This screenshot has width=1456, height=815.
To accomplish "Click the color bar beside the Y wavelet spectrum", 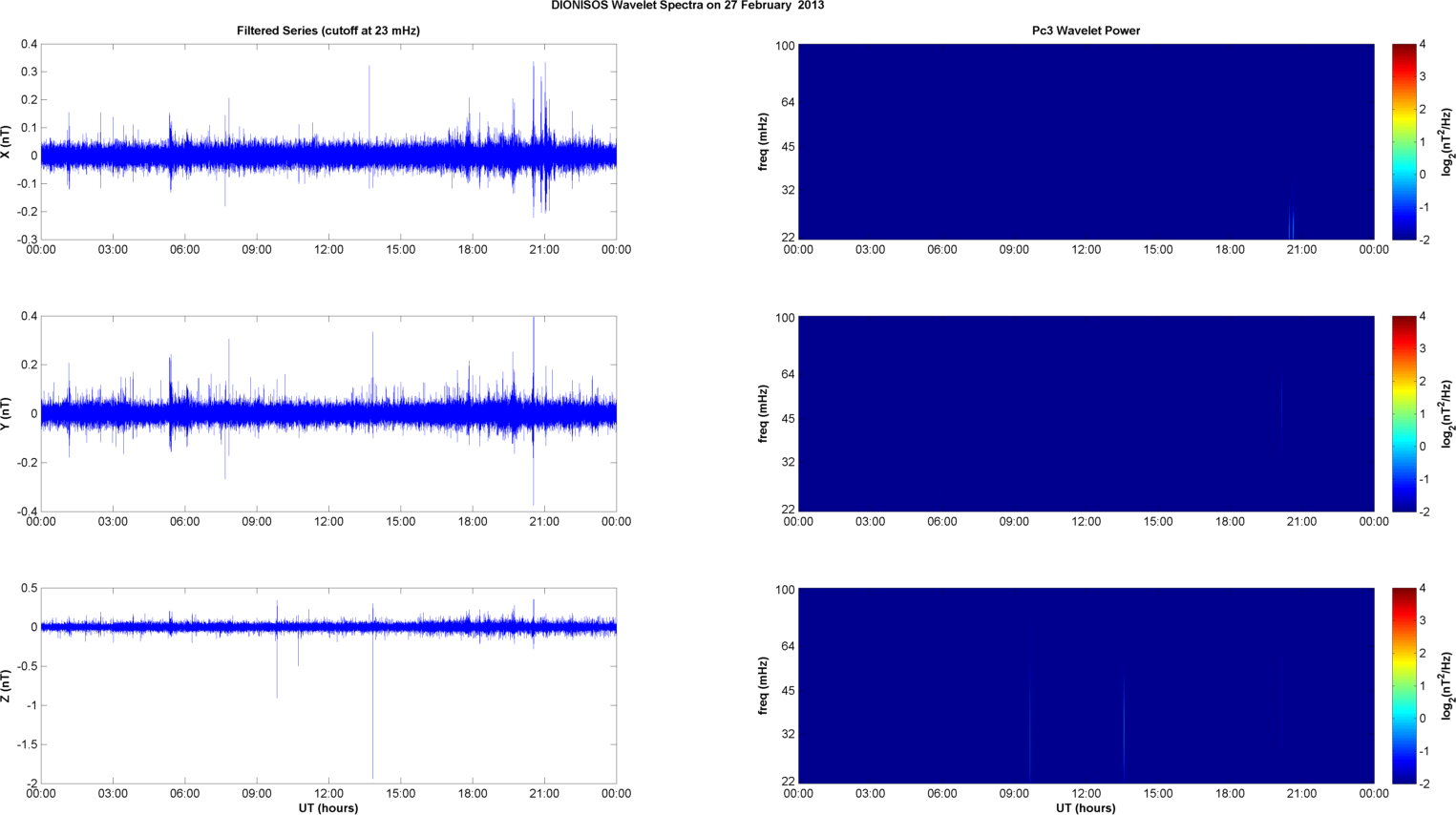I will point(1403,413).
